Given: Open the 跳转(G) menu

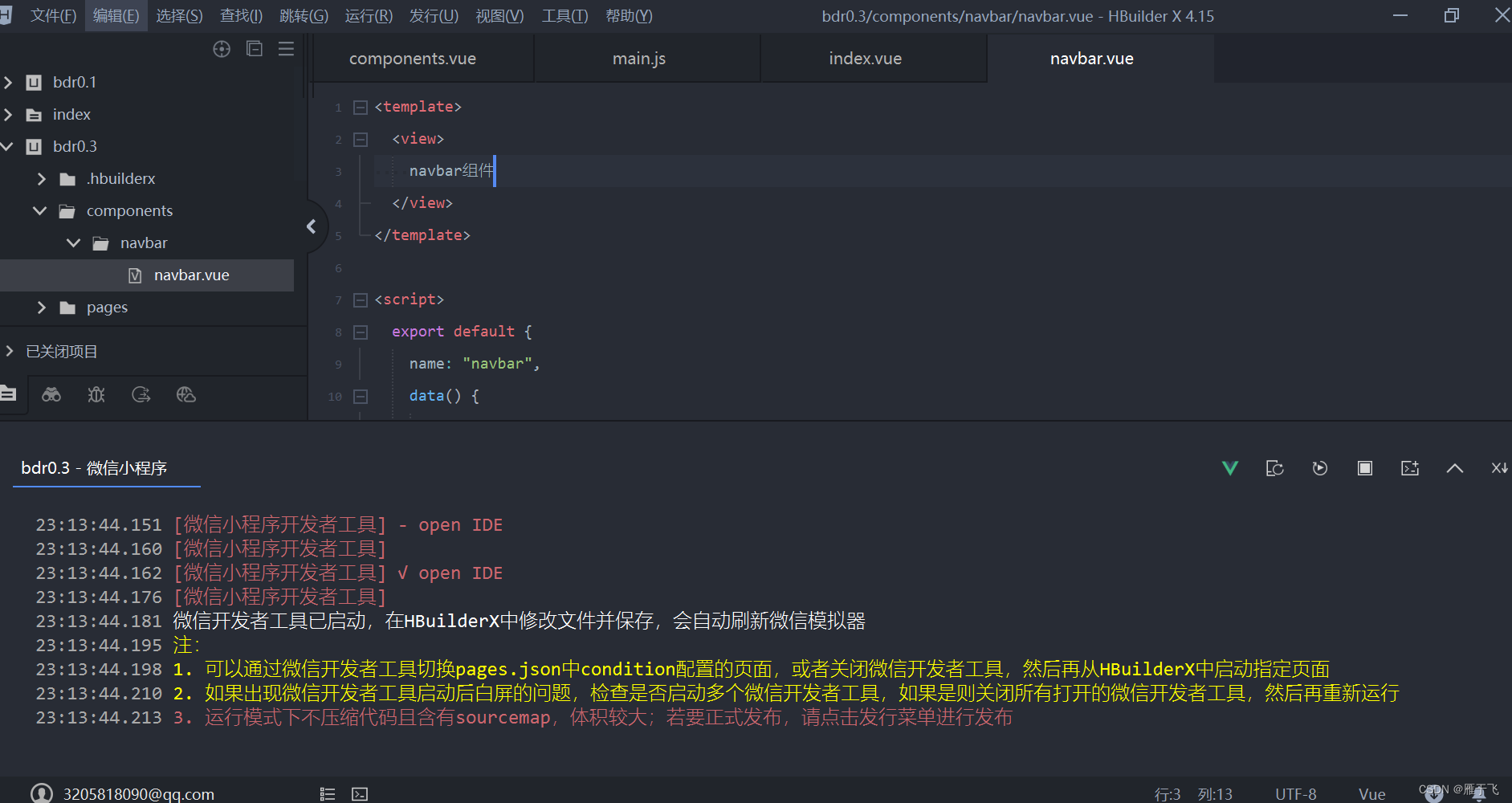Looking at the screenshot, I should [x=304, y=16].
